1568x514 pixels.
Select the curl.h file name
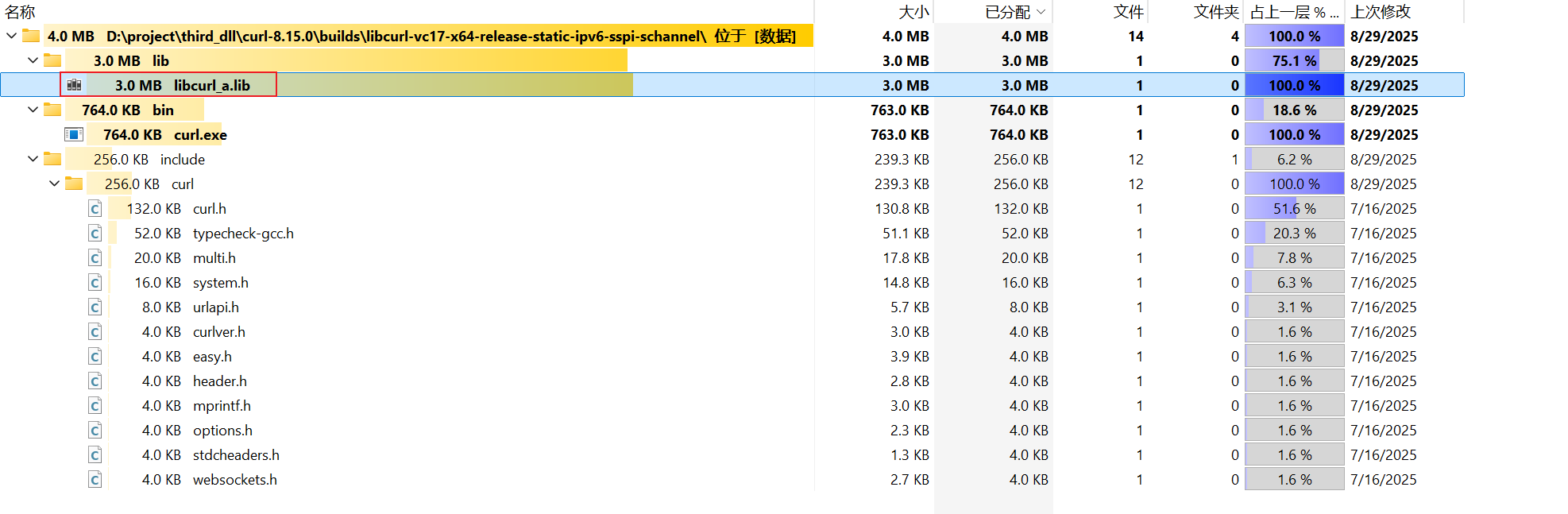210,208
